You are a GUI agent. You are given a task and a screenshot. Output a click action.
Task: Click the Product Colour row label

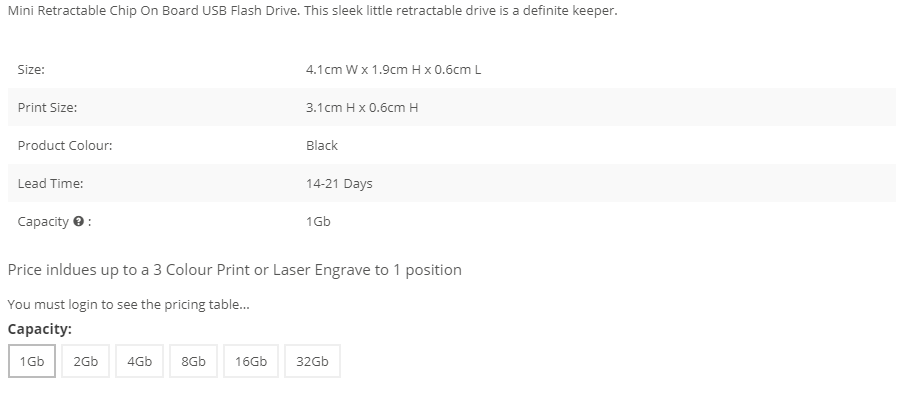point(65,145)
